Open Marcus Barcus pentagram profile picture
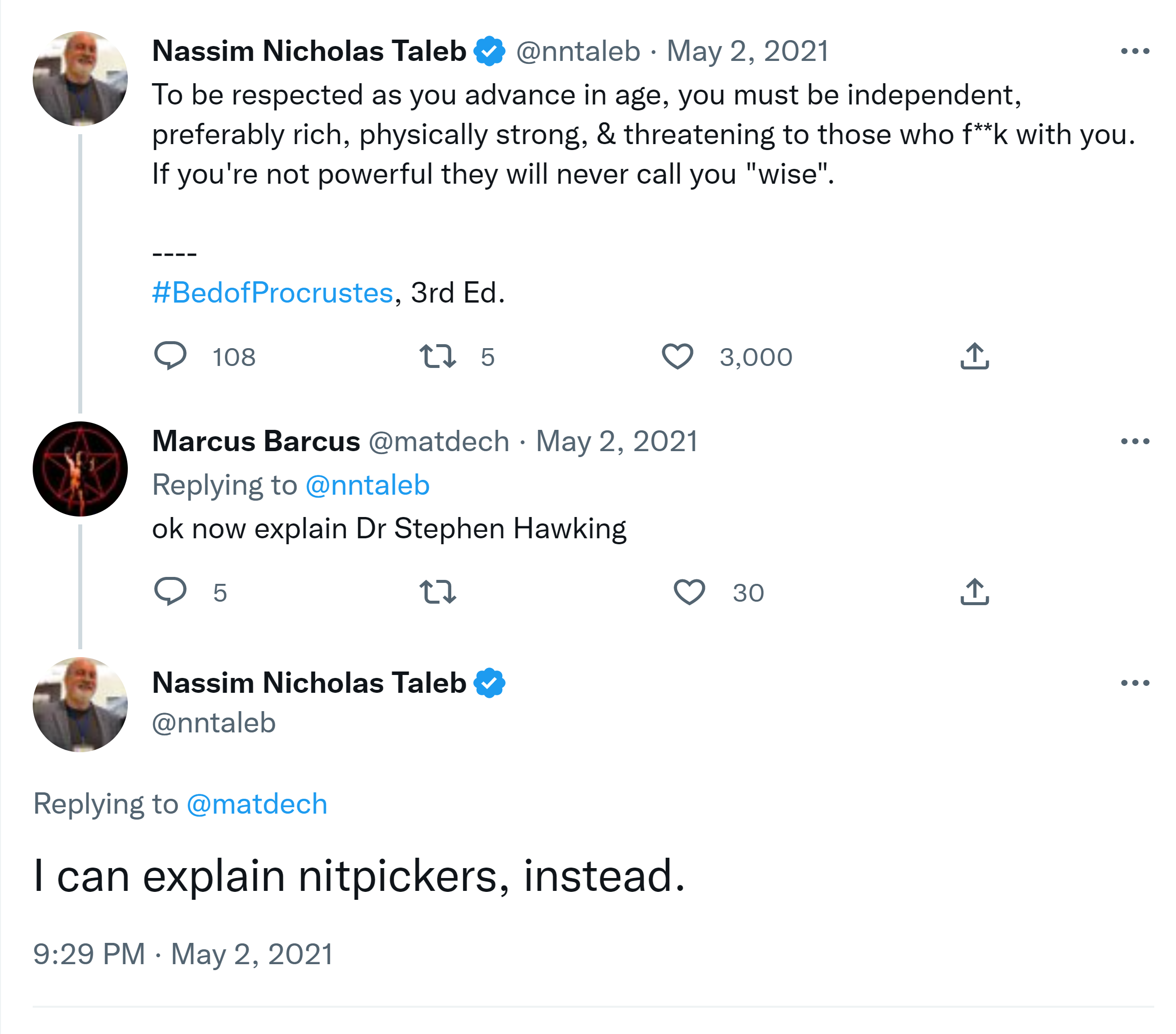 [x=81, y=468]
